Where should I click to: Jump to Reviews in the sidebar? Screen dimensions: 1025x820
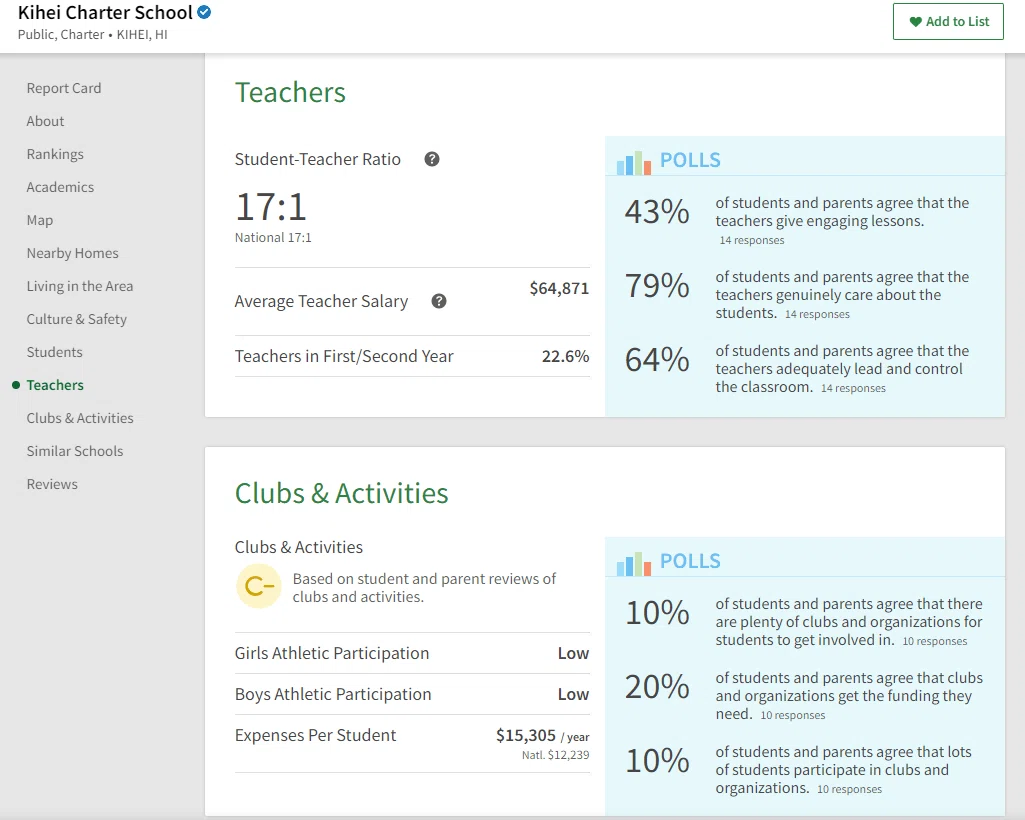coord(52,485)
